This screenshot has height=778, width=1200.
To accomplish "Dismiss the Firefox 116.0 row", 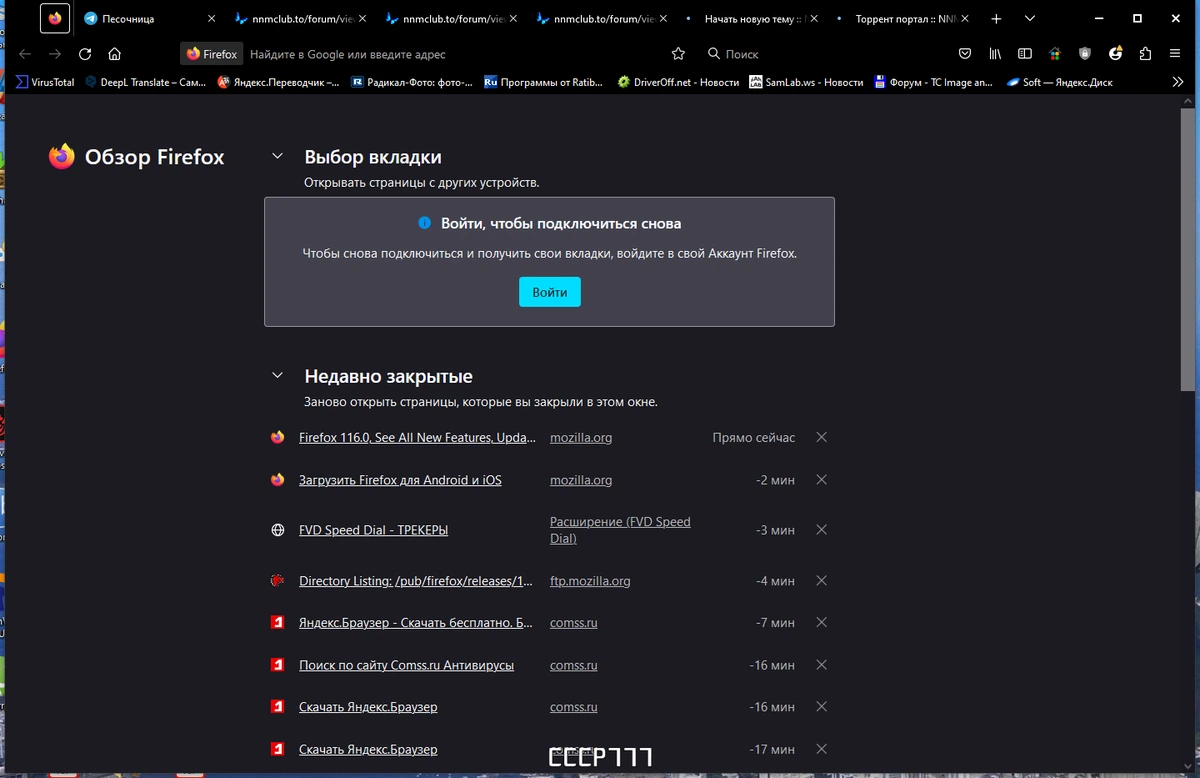I will (821, 438).
